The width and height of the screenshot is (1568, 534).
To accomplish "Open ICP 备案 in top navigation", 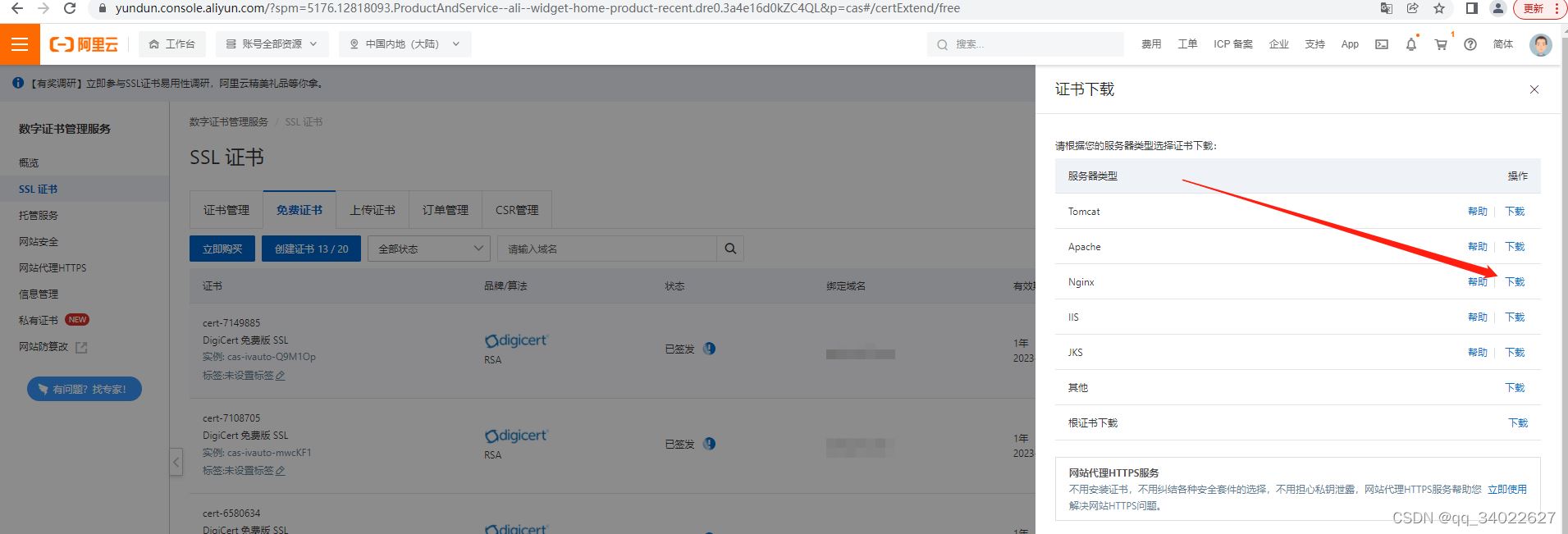I will [x=1233, y=44].
